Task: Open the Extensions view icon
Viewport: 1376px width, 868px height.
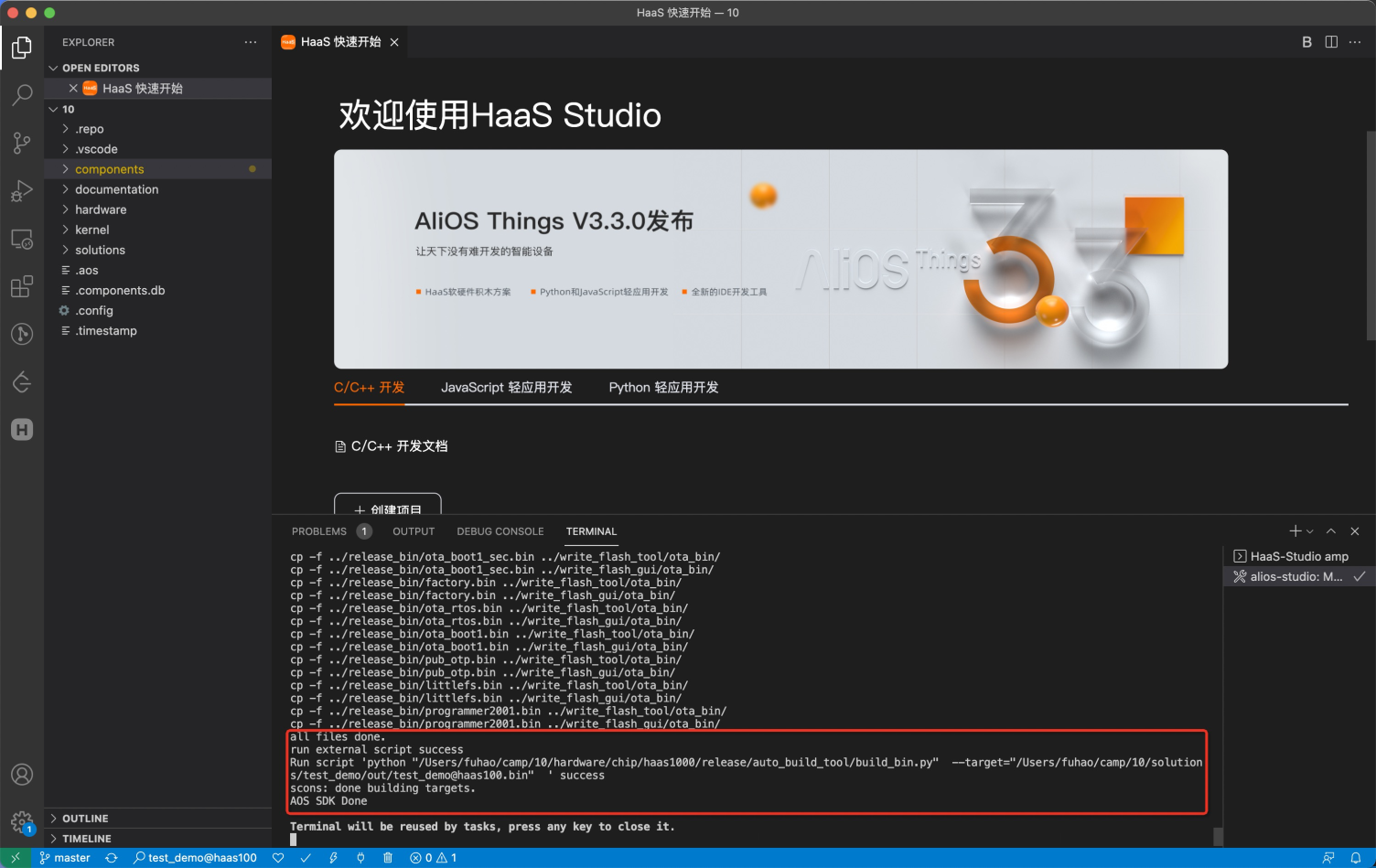Action: 22,286
